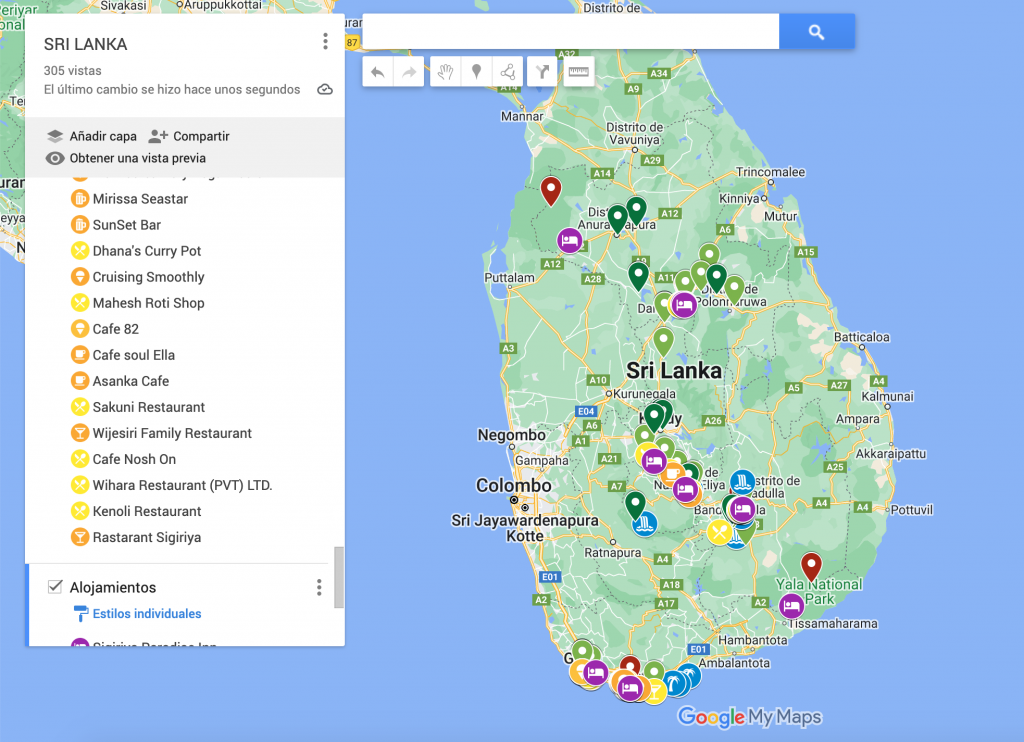Image resolution: width=1024 pixels, height=742 pixels.
Task: Click inside the map search field
Action: click(570, 32)
